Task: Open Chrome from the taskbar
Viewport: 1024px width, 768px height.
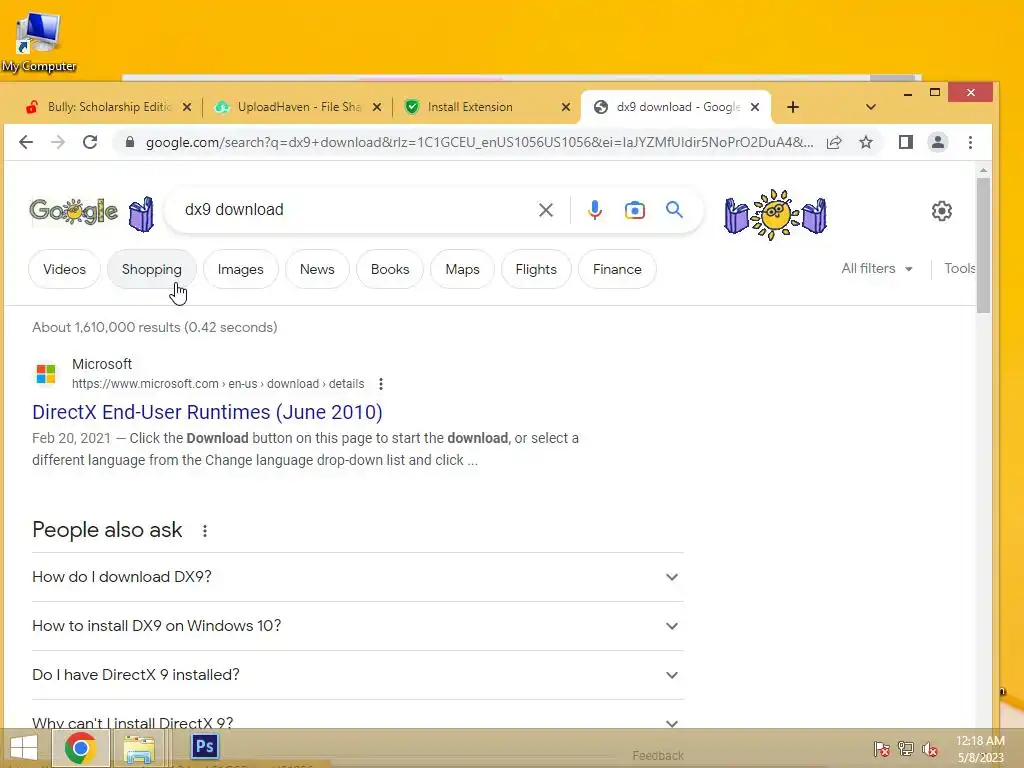Action: click(x=80, y=748)
